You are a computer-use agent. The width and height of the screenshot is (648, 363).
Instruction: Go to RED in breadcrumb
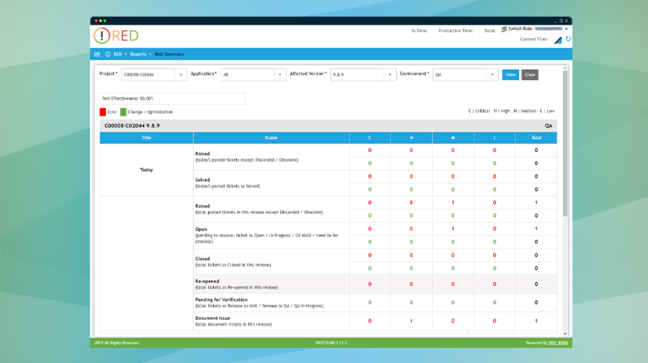[118, 54]
